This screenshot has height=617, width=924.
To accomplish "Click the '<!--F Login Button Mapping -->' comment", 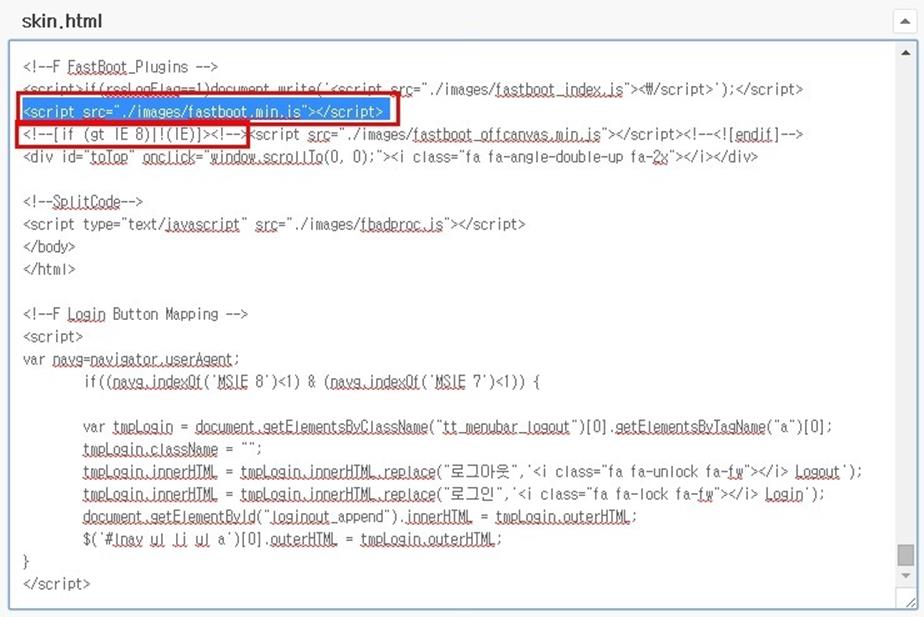I will [x=135, y=314].
